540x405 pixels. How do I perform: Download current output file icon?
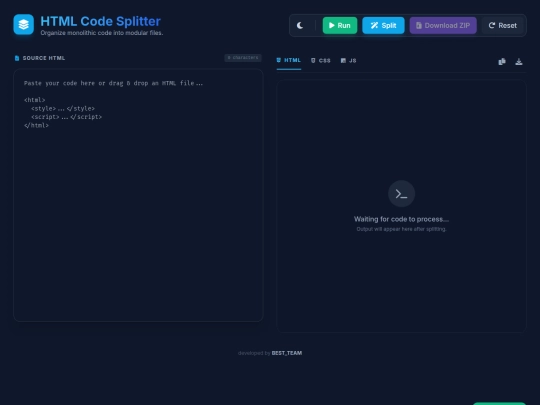pos(519,62)
